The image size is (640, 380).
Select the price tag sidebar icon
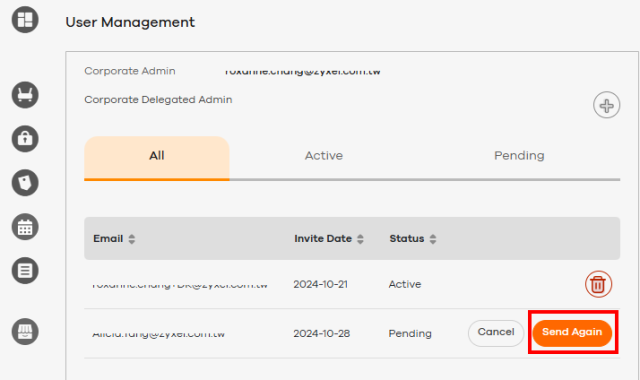[25, 182]
